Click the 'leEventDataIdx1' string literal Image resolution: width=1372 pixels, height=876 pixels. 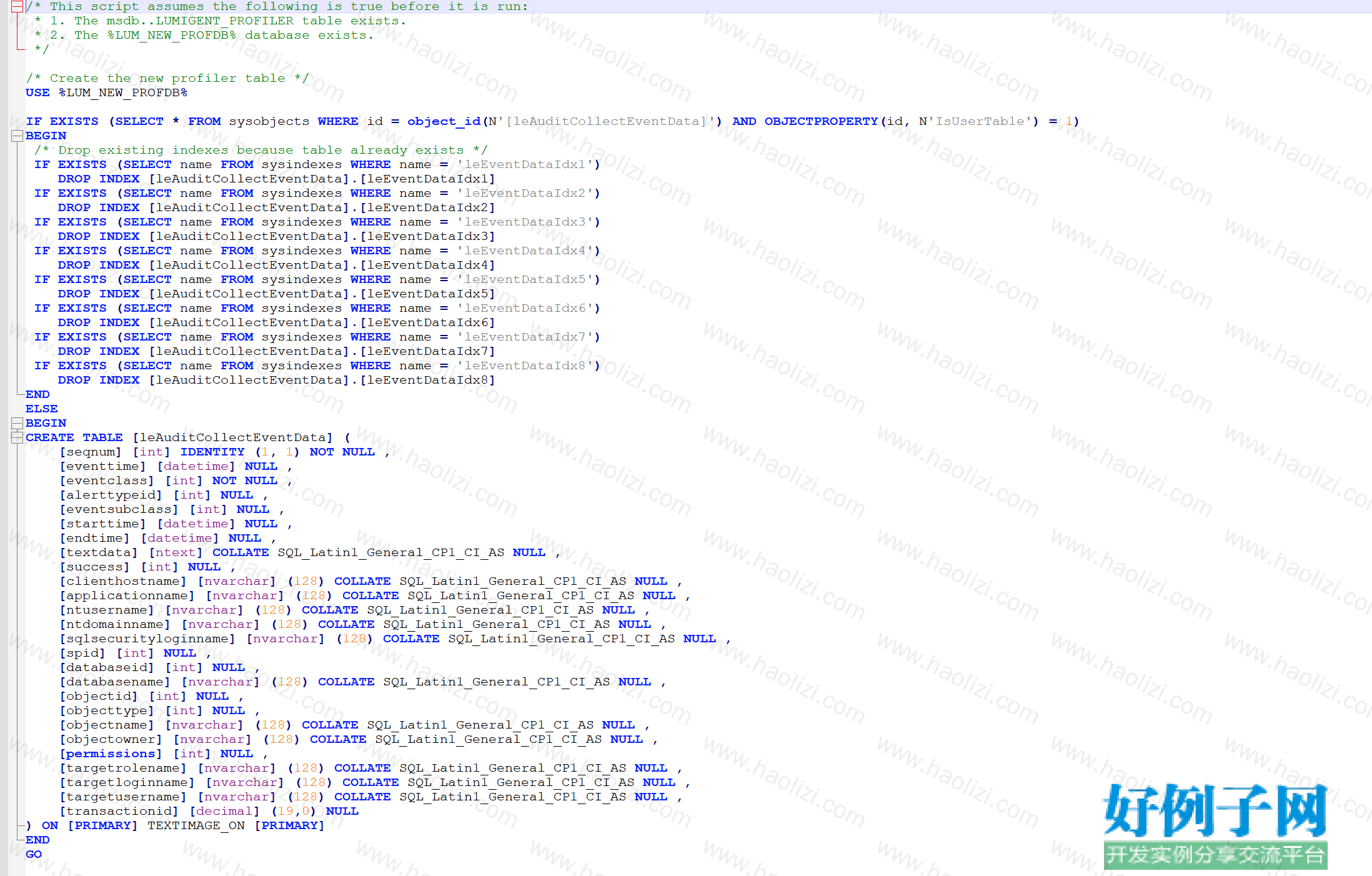525,164
